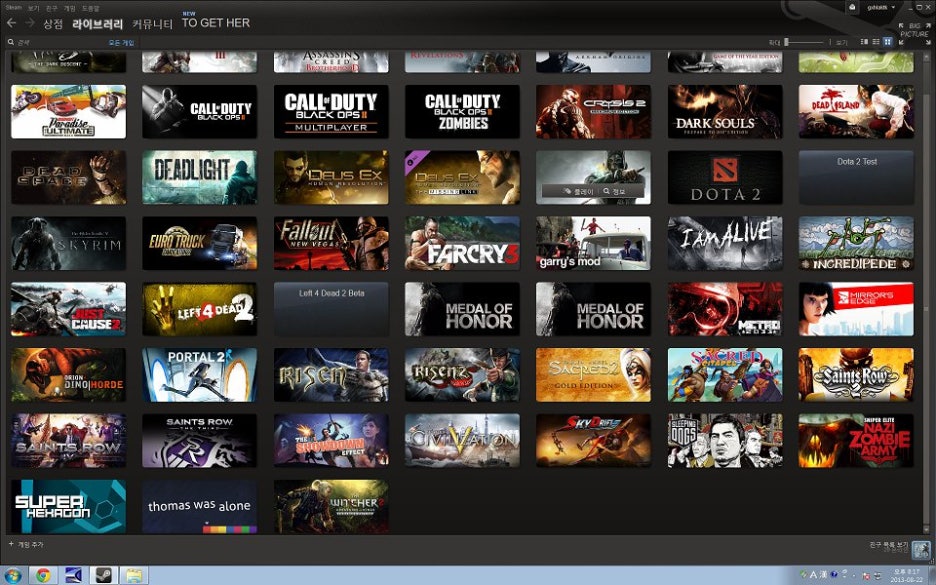
Task: Switch to the 커뮤니티 tab
Action: click(152, 24)
